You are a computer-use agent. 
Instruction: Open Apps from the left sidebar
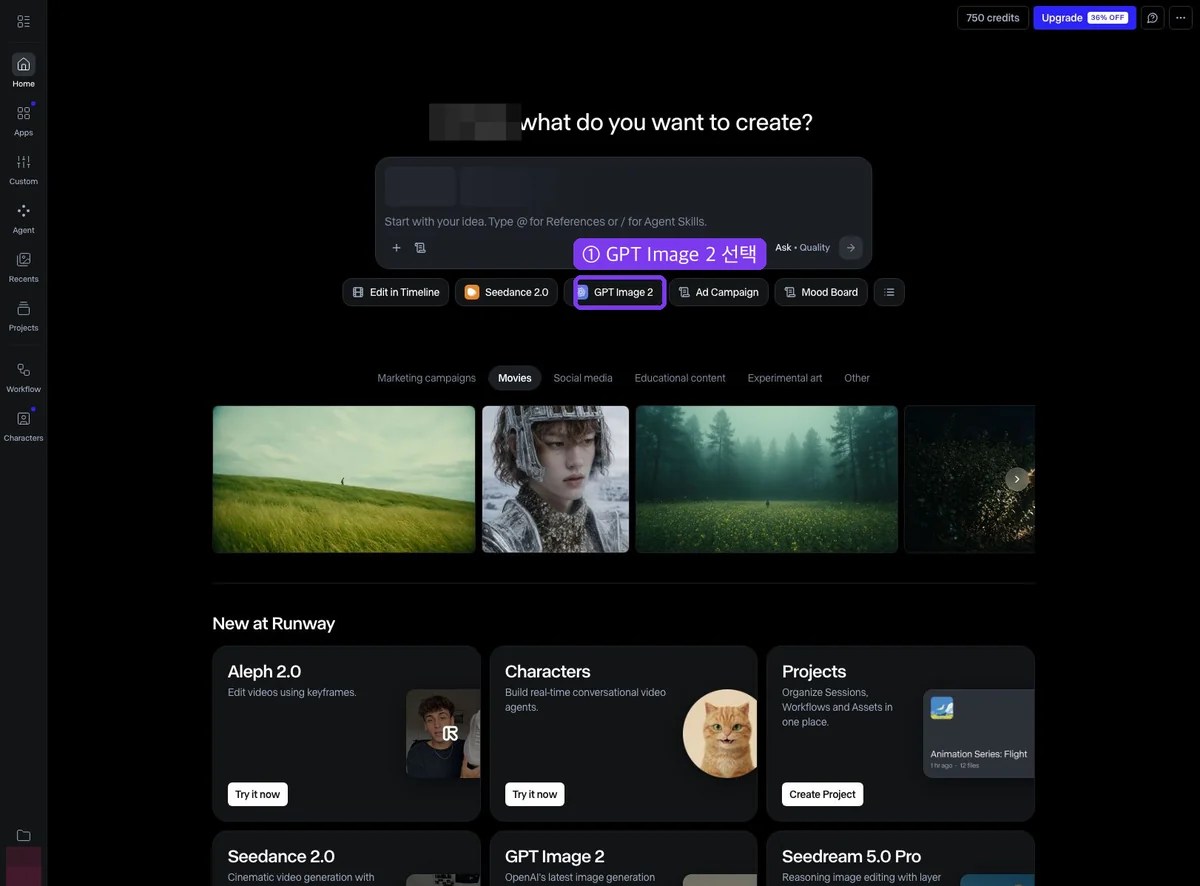[23, 119]
